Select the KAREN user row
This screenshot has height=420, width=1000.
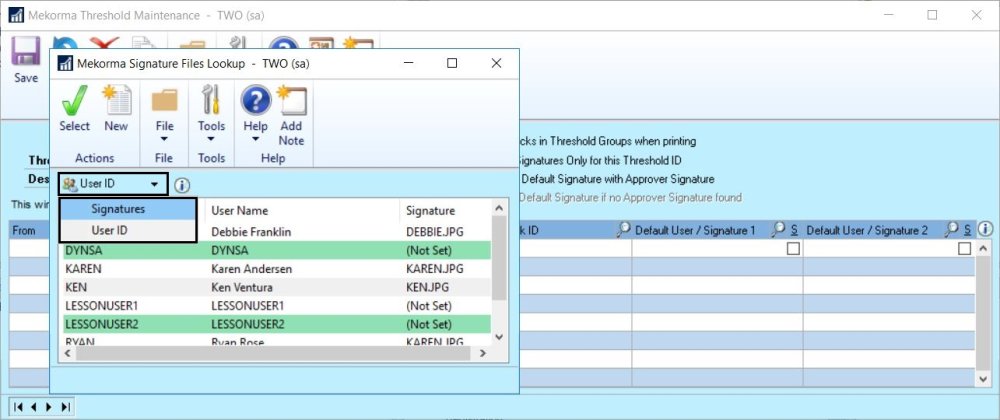pos(276,269)
